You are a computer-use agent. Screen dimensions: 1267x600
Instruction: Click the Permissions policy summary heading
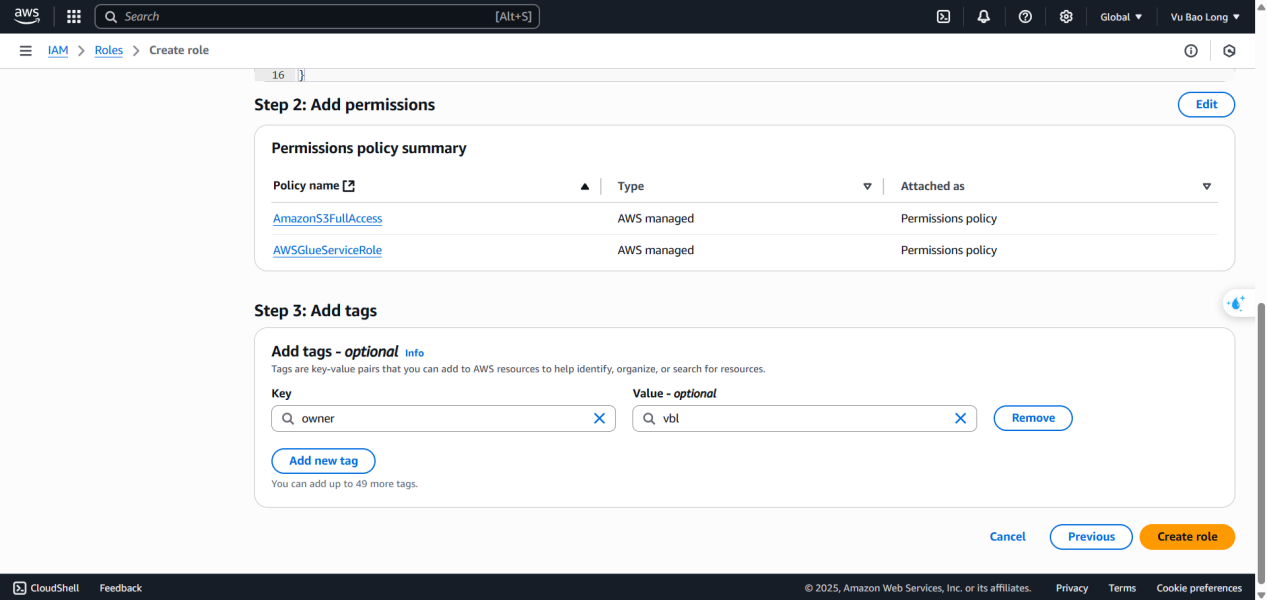369,148
